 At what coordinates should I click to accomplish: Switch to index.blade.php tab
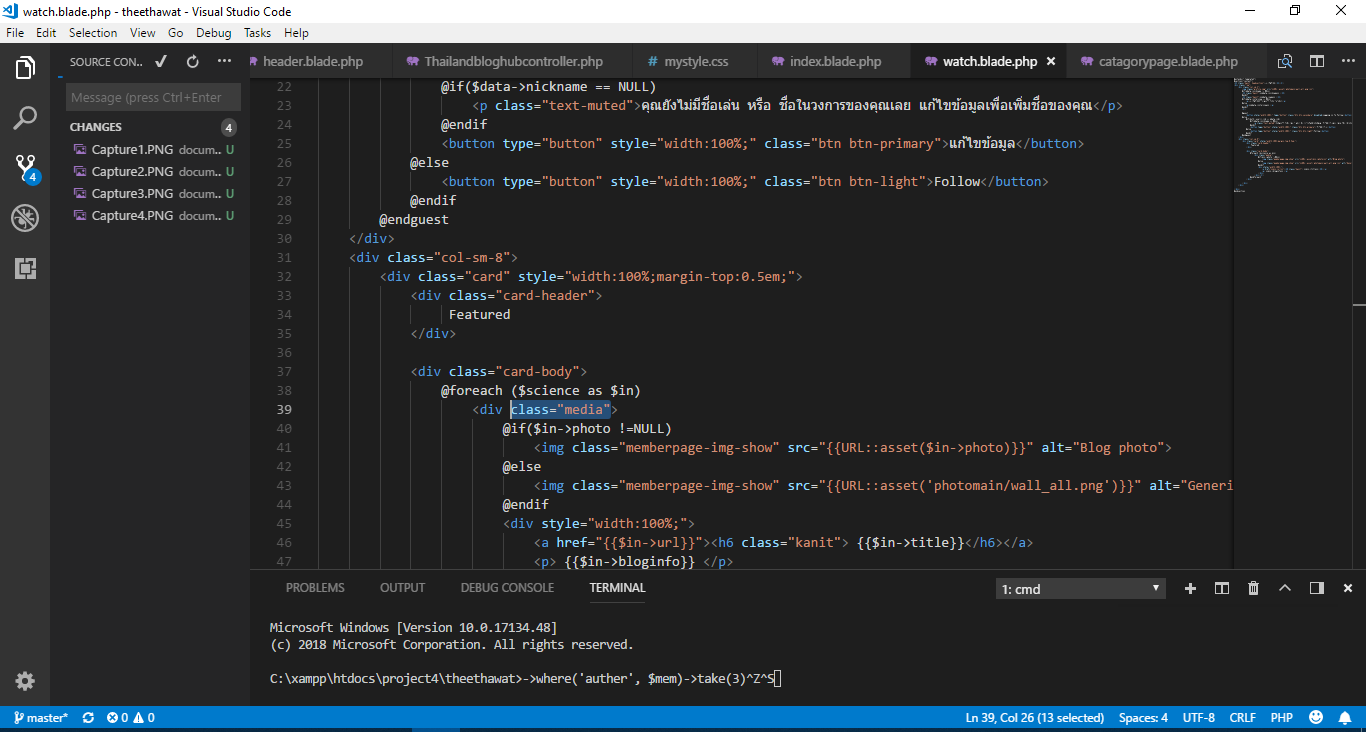pyautogui.click(x=835, y=61)
